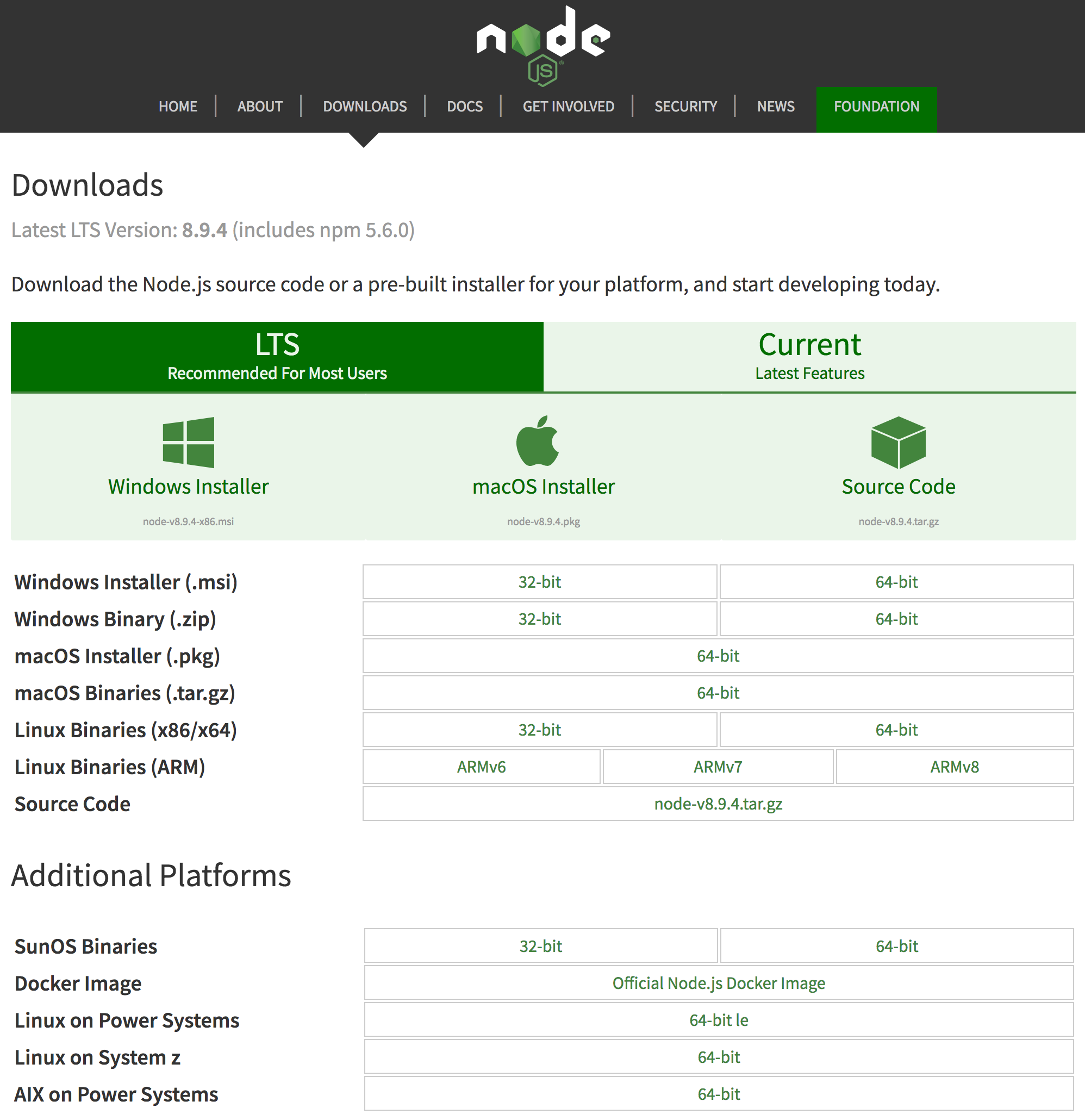Click the node-v8.9.4-x86.msi file name link

tap(188, 521)
